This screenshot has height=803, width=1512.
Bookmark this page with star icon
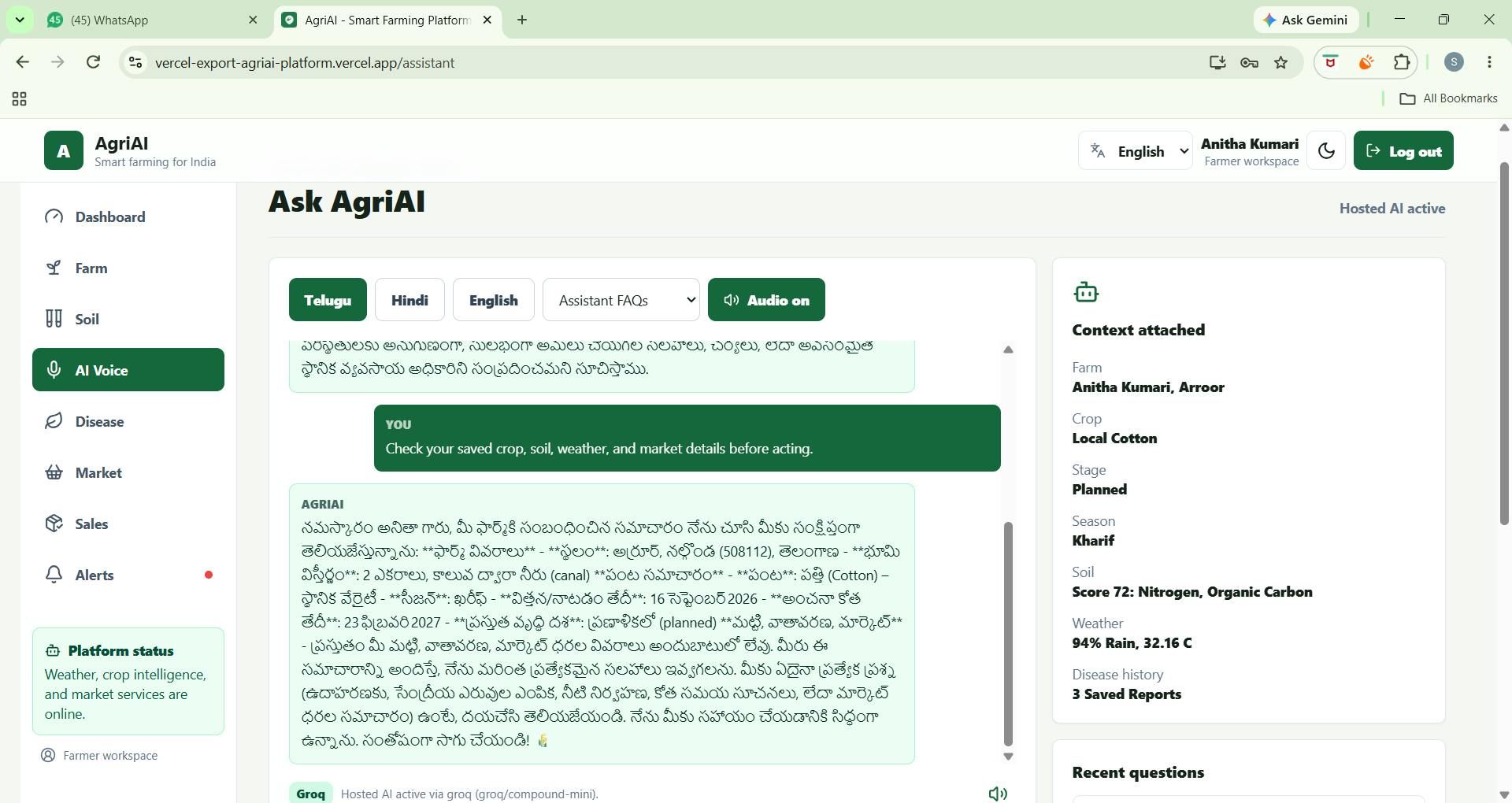click(1281, 62)
